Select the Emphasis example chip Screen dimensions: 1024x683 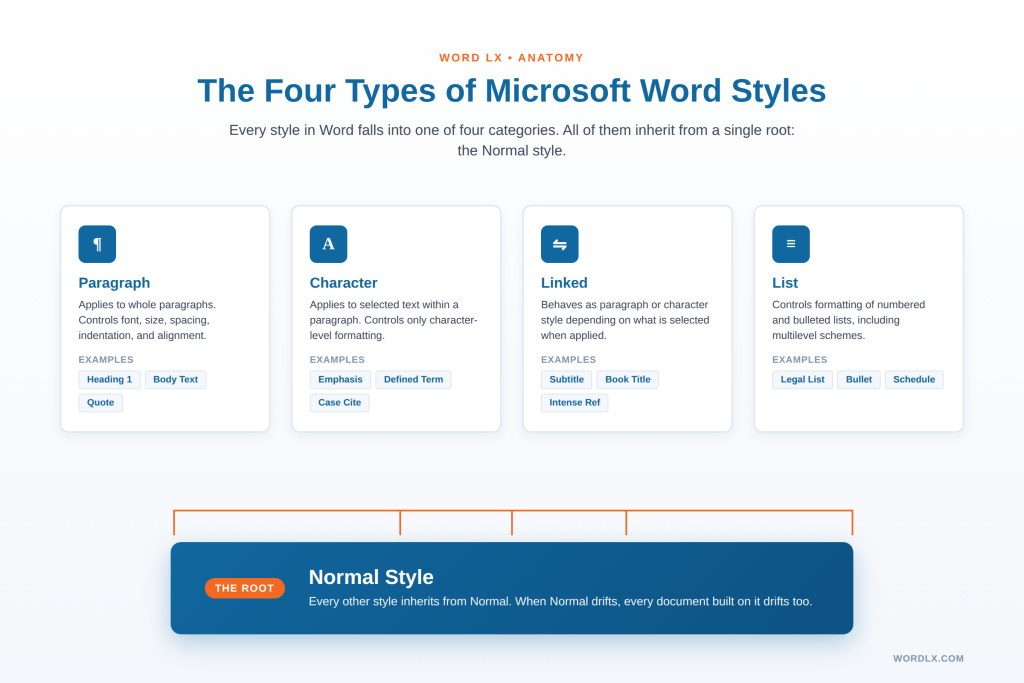pyautogui.click(x=340, y=379)
